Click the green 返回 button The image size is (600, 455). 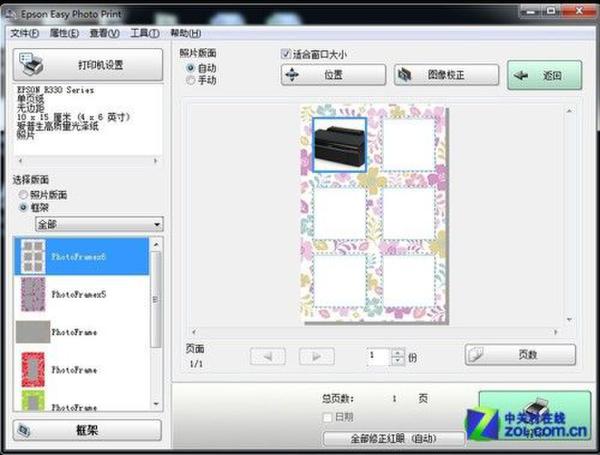pos(545,75)
